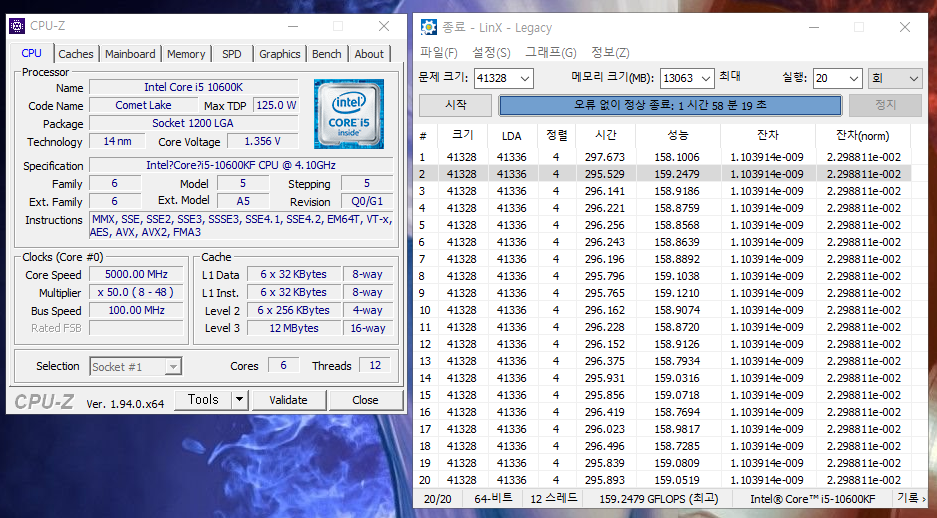
Task: Click the 12 스레드 status bar entry
Action: tap(554, 498)
